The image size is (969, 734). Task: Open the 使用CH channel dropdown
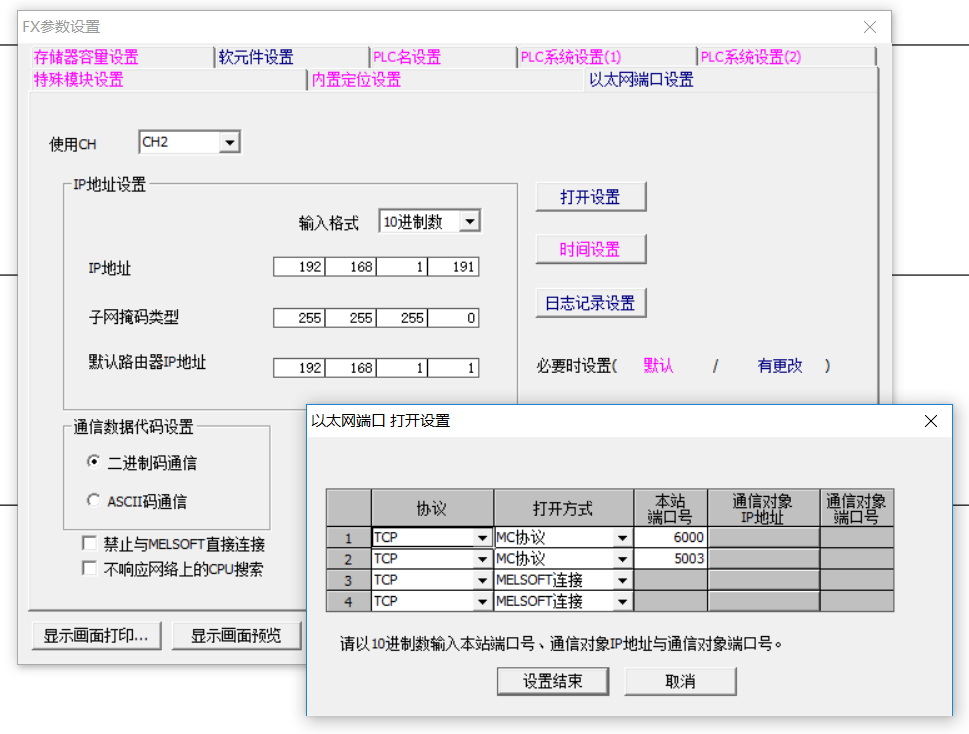point(230,143)
